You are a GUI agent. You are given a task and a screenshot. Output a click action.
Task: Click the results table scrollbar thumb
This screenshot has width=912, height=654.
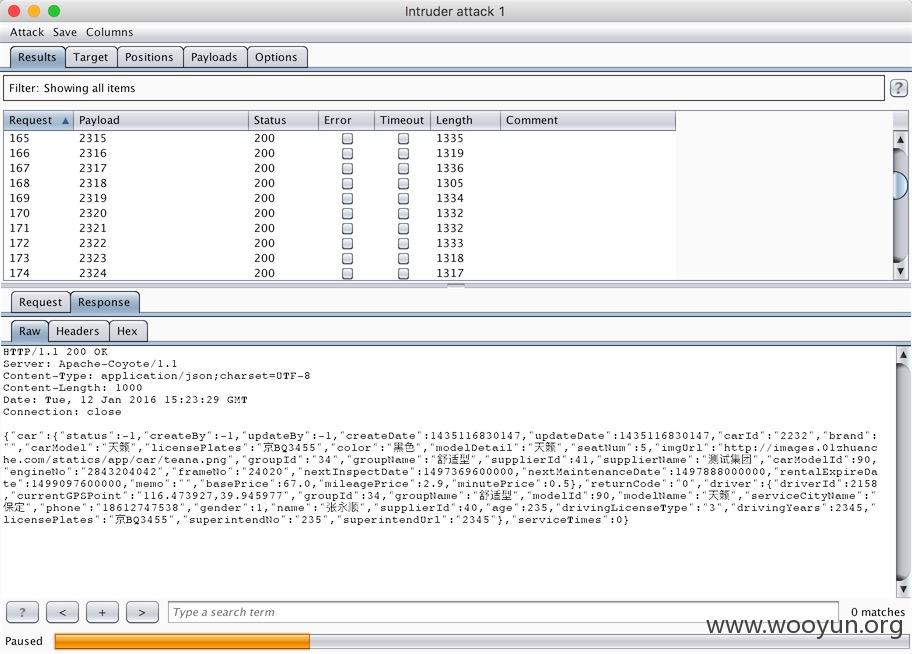(x=900, y=184)
